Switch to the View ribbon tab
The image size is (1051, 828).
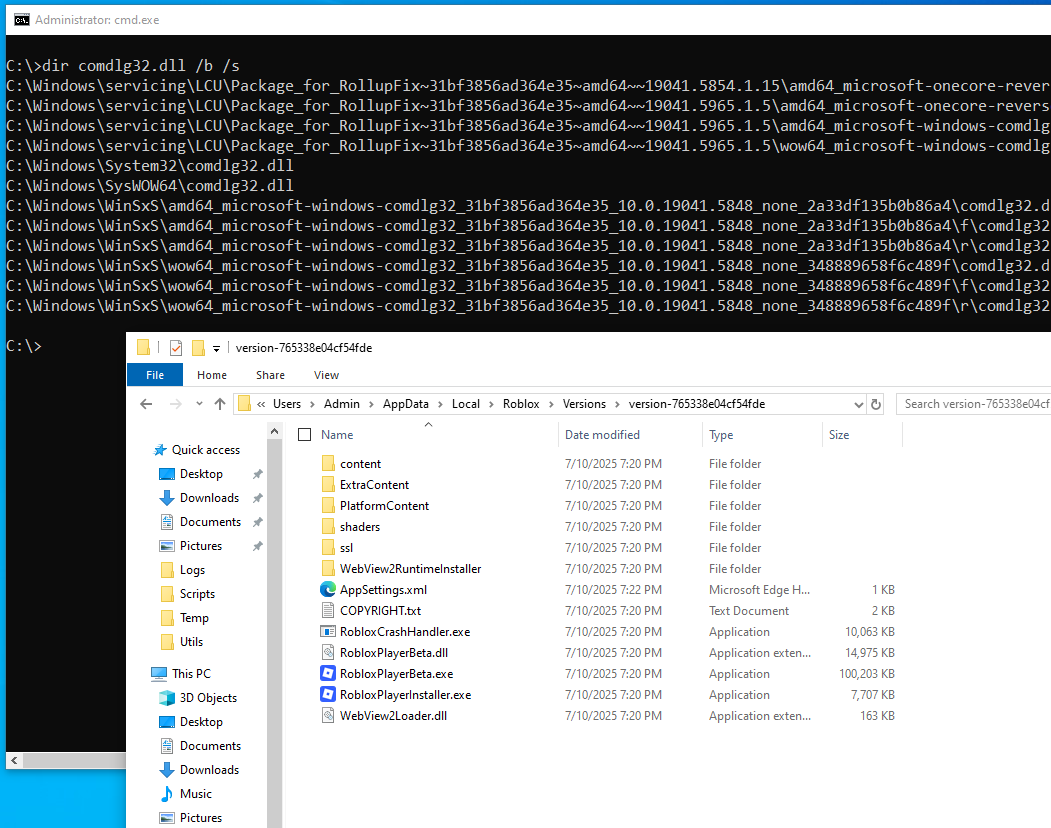point(325,374)
